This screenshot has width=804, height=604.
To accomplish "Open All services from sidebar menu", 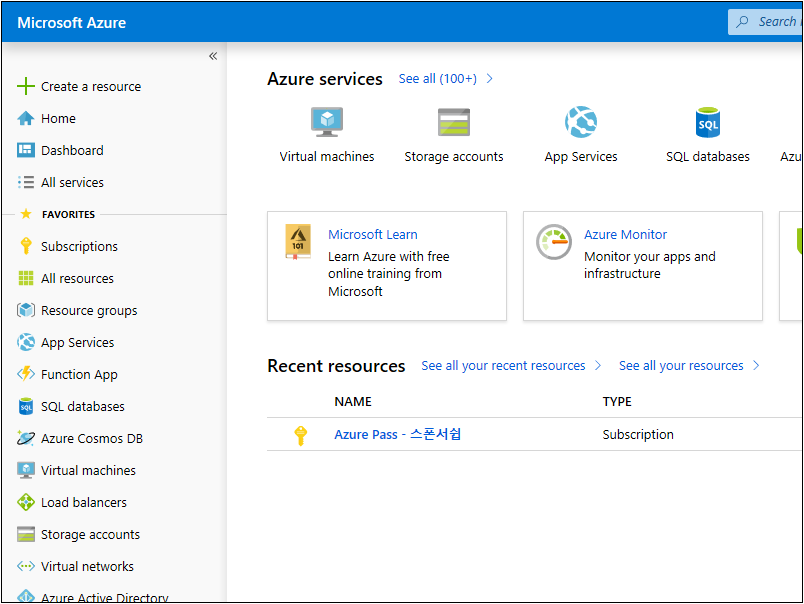I will (72, 183).
